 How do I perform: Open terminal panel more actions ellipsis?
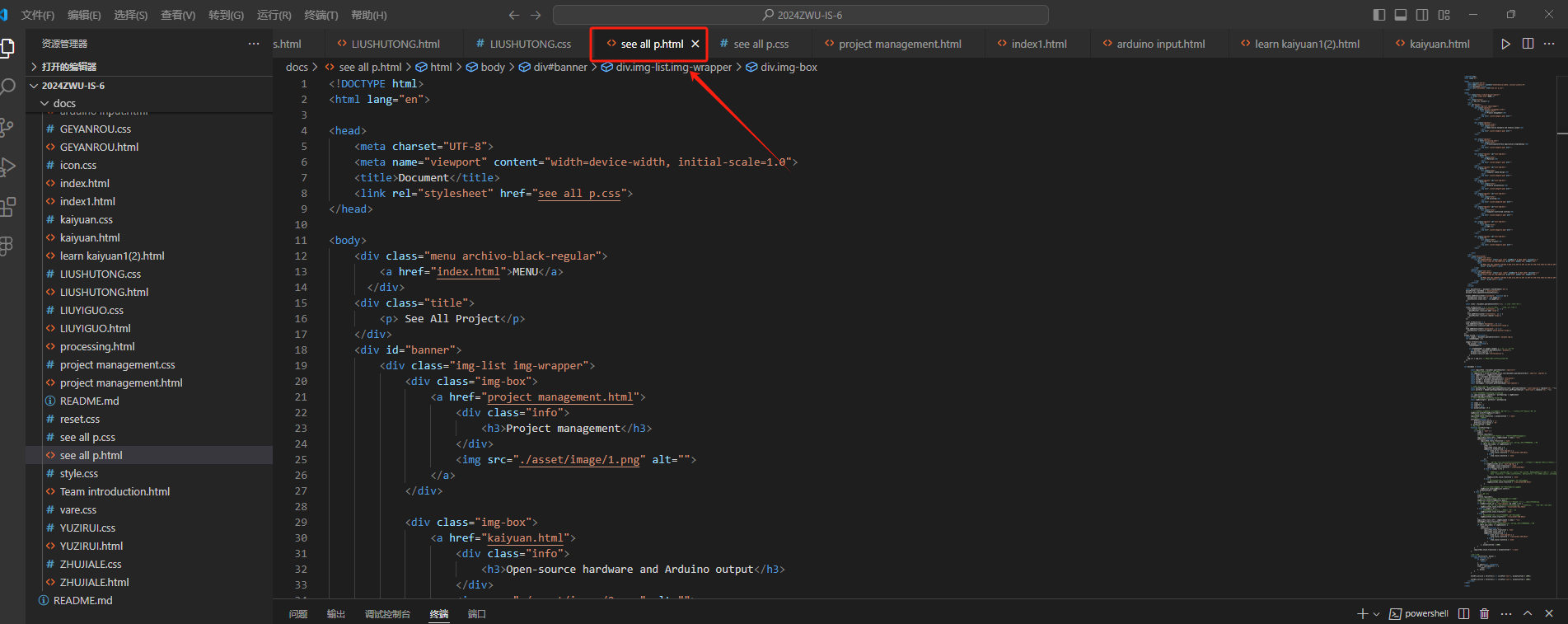click(1506, 613)
